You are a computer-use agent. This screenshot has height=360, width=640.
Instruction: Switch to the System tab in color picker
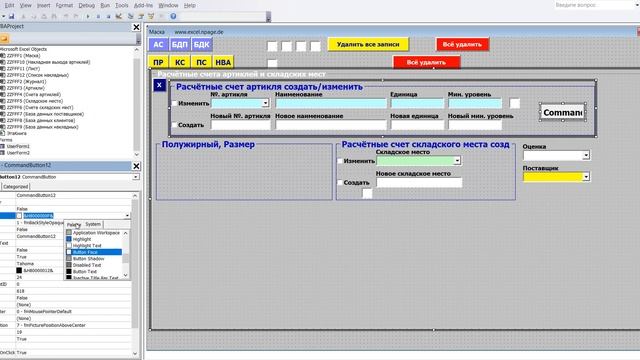[93, 224]
